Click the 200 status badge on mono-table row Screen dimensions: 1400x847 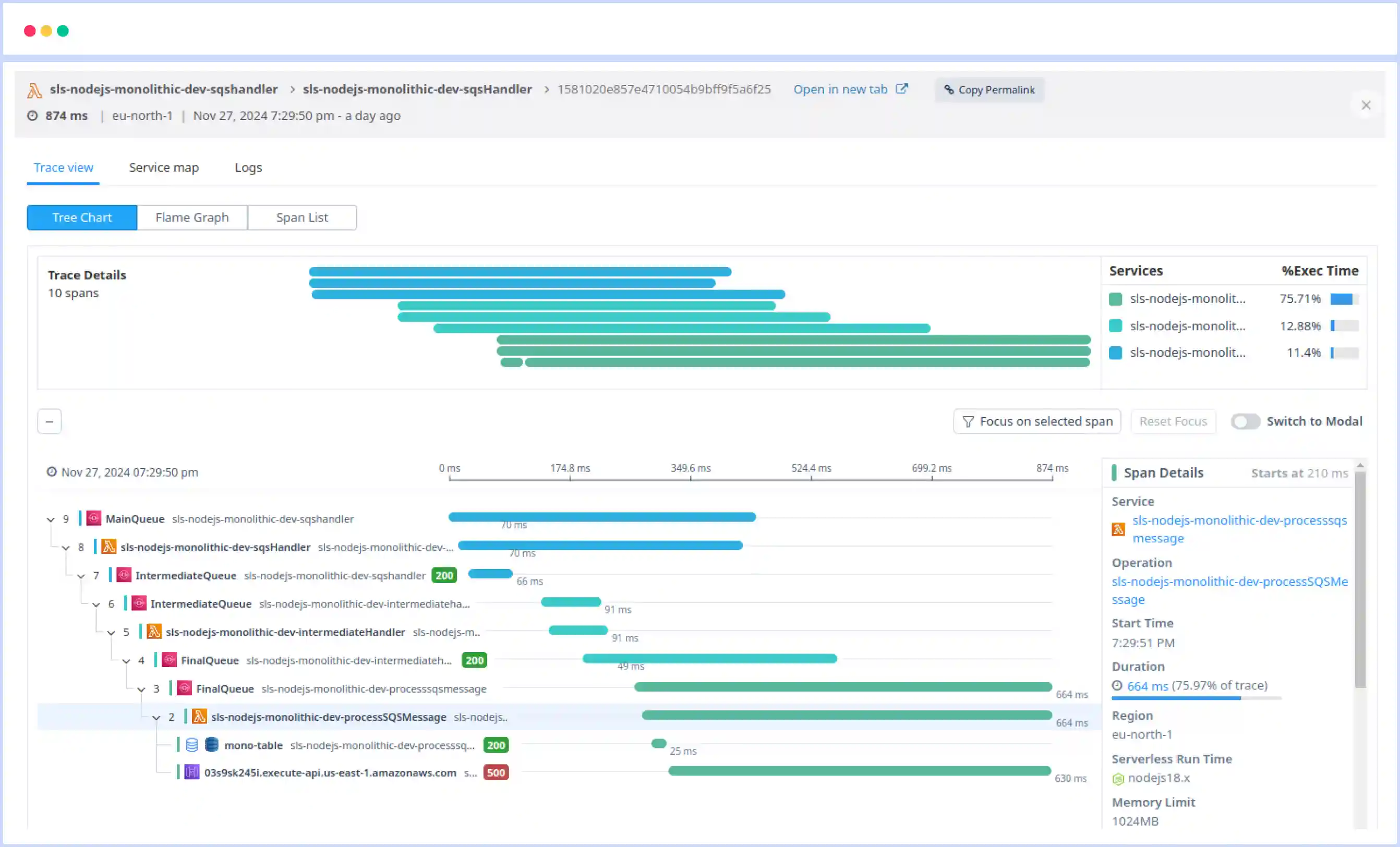coord(496,745)
